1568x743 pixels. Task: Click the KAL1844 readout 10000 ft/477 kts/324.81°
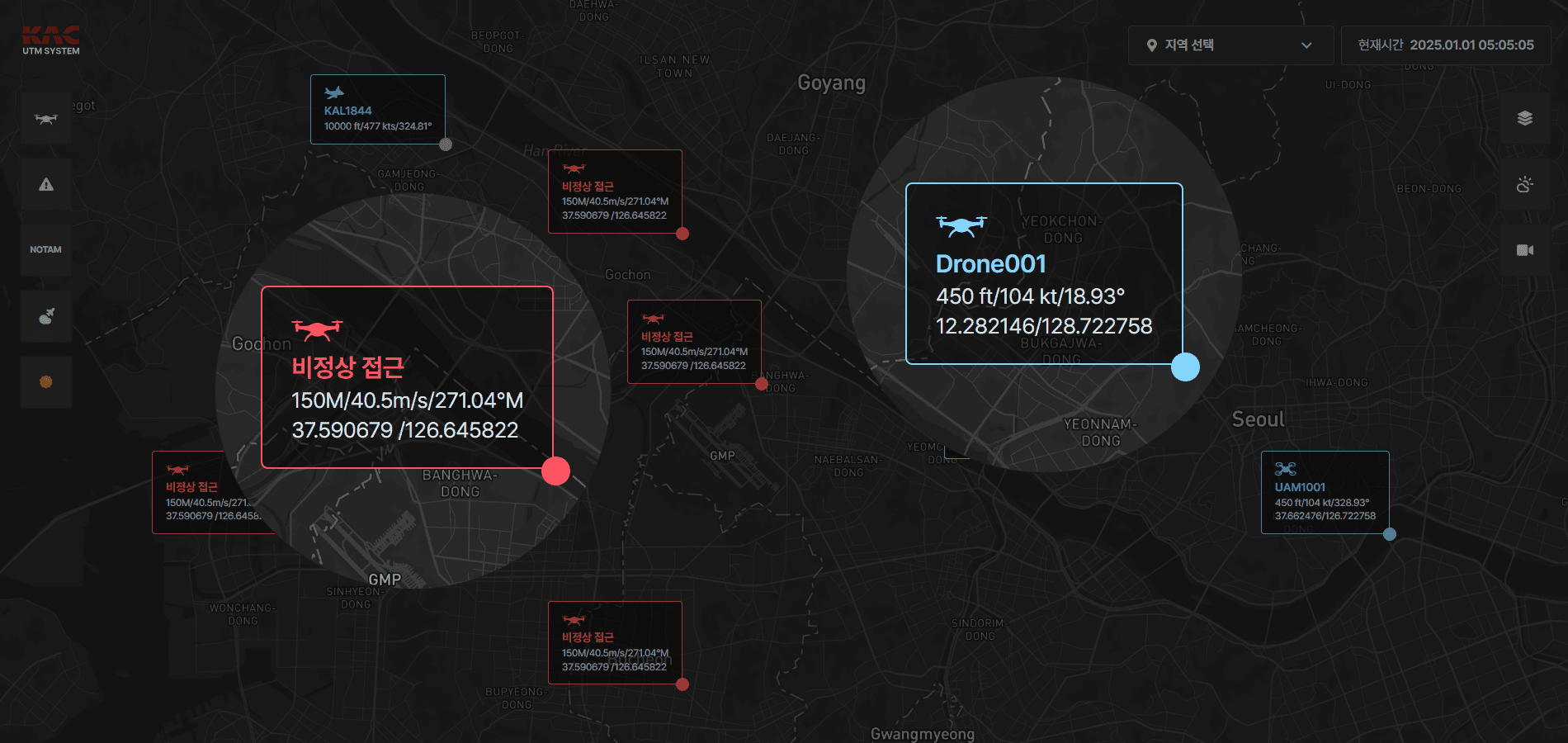tap(378, 126)
